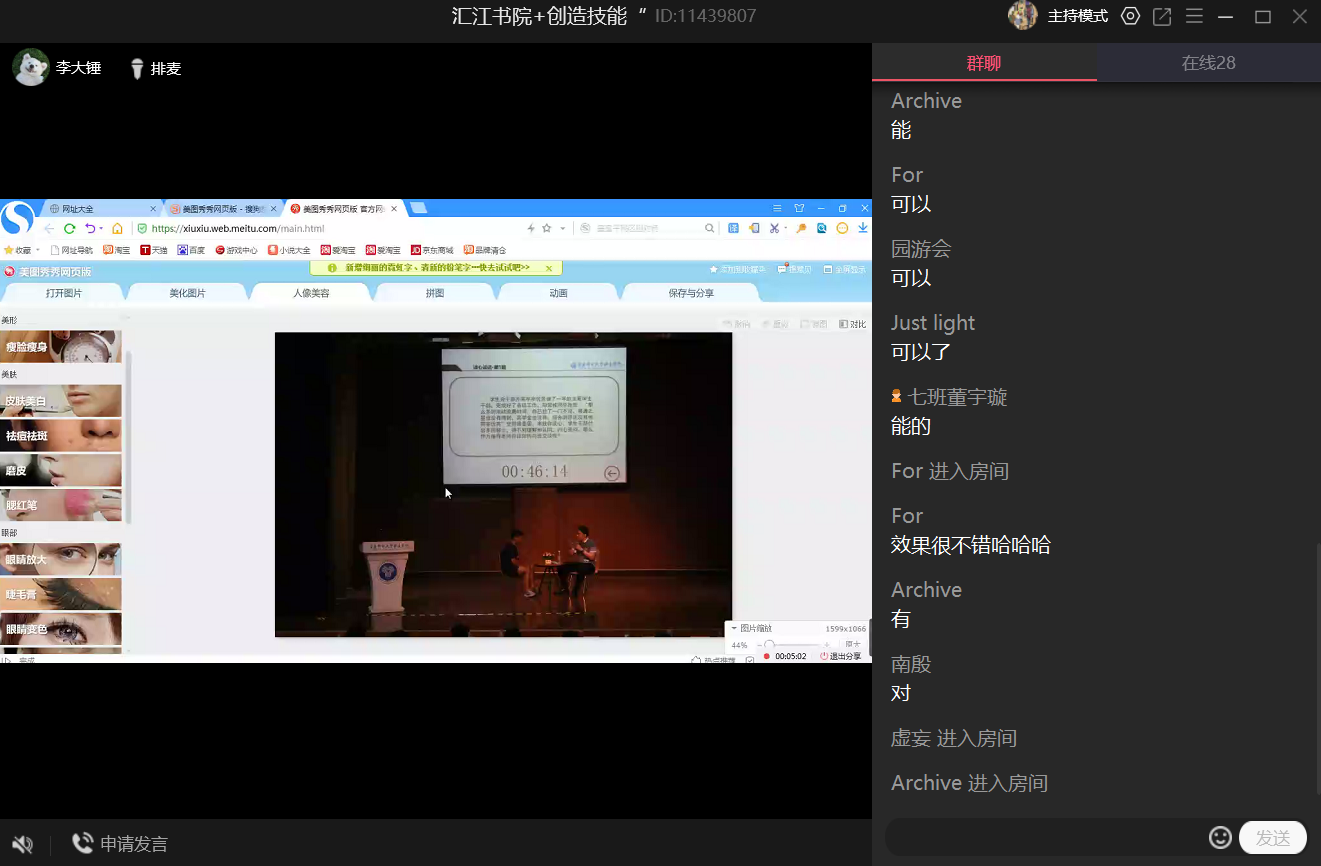Click 李大锤's polar bear avatar
1321x866 pixels.
(x=30, y=68)
